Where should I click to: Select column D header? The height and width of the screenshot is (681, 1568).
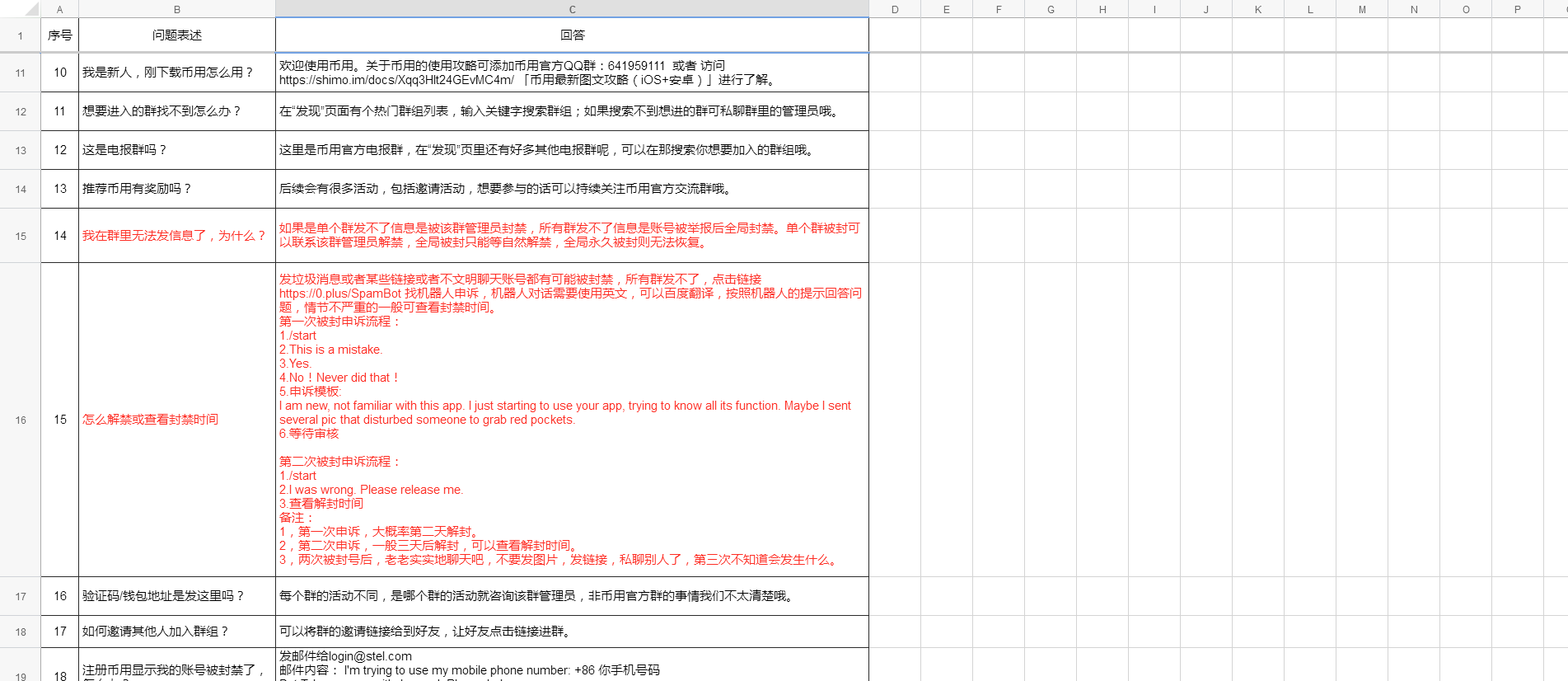895,9
